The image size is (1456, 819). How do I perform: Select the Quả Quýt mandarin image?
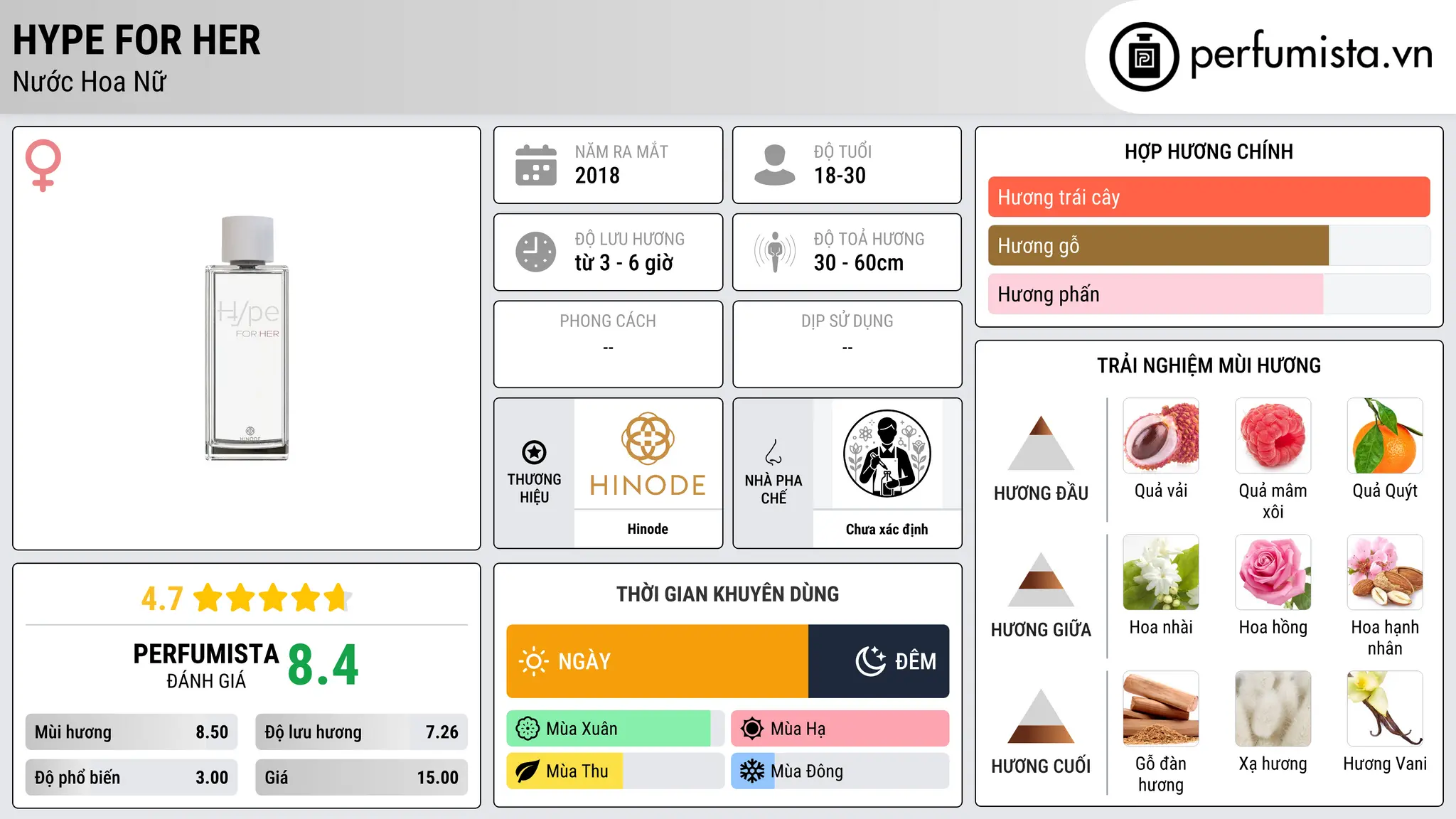pos(1385,436)
